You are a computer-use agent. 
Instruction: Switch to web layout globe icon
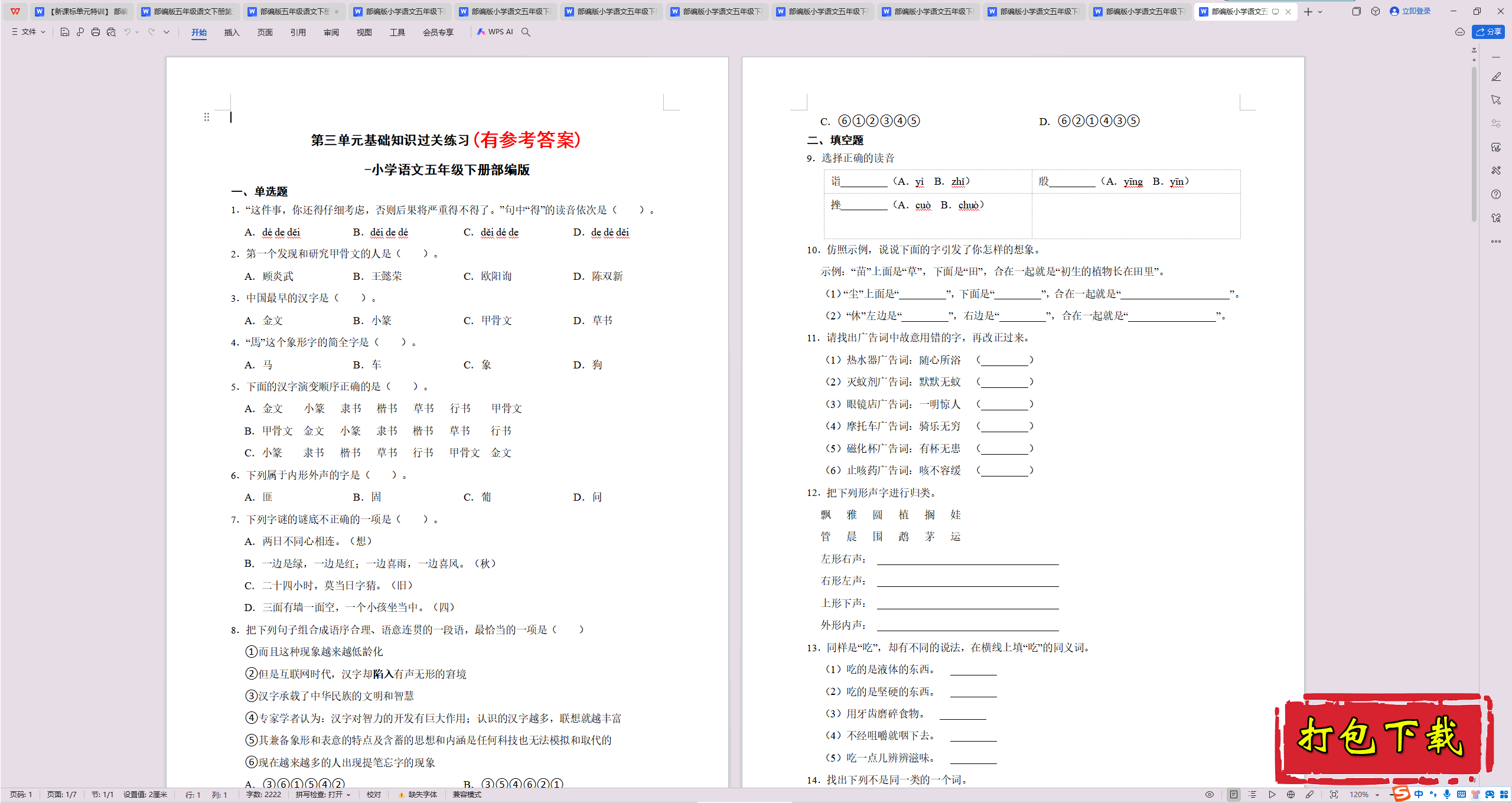point(1291,795)
